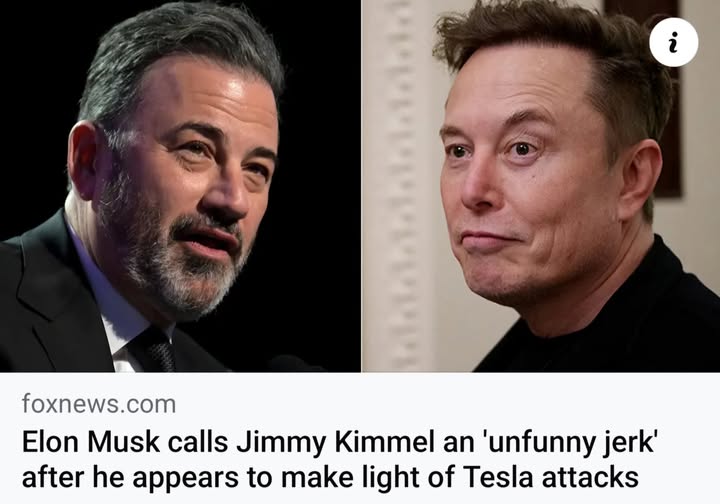The image size is (720, 504).
Task: Click the word 'calls' in the headline
Action: coord(197,442)
